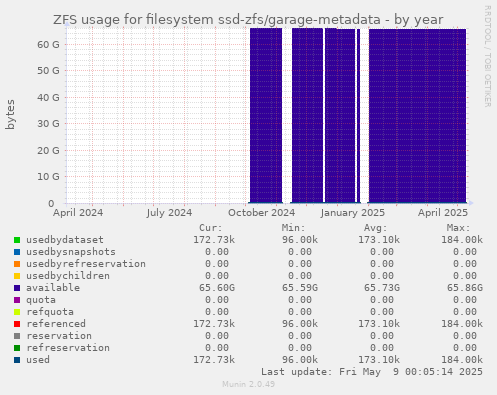Click the April 2024 x-axis label

(x=78, y=213)
